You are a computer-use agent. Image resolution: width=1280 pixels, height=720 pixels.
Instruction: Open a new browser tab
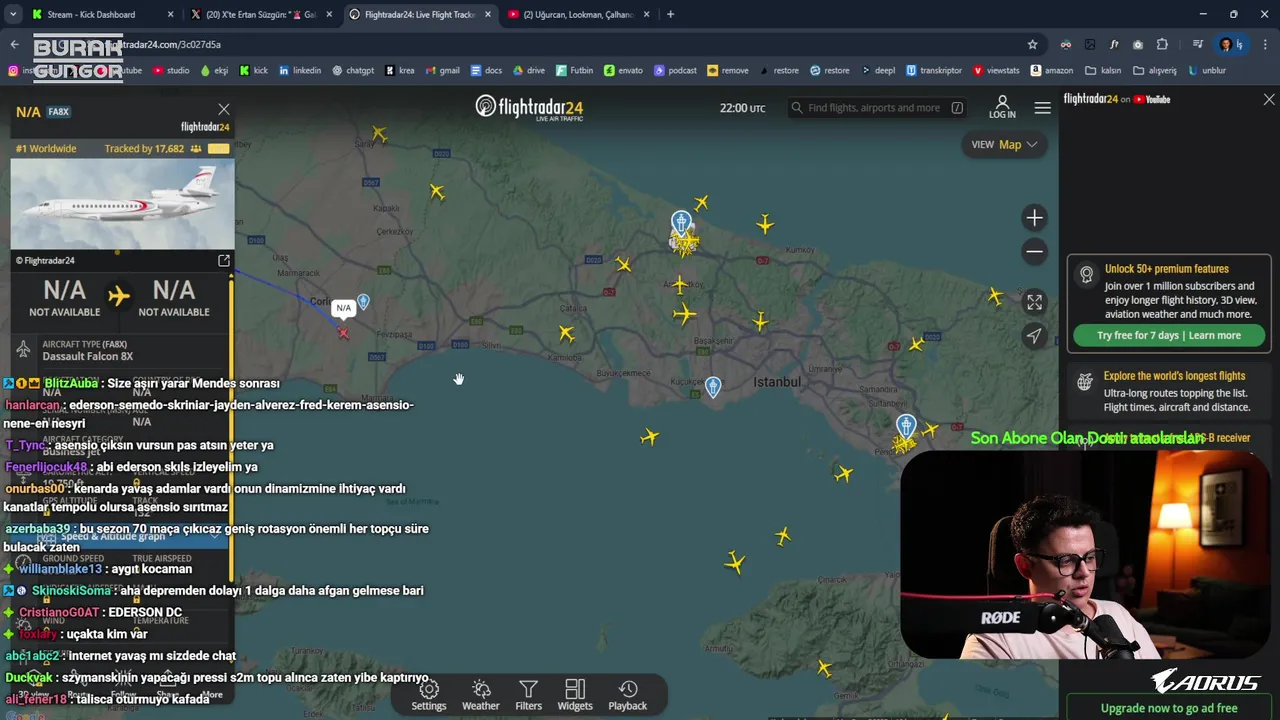click(670, 14)
